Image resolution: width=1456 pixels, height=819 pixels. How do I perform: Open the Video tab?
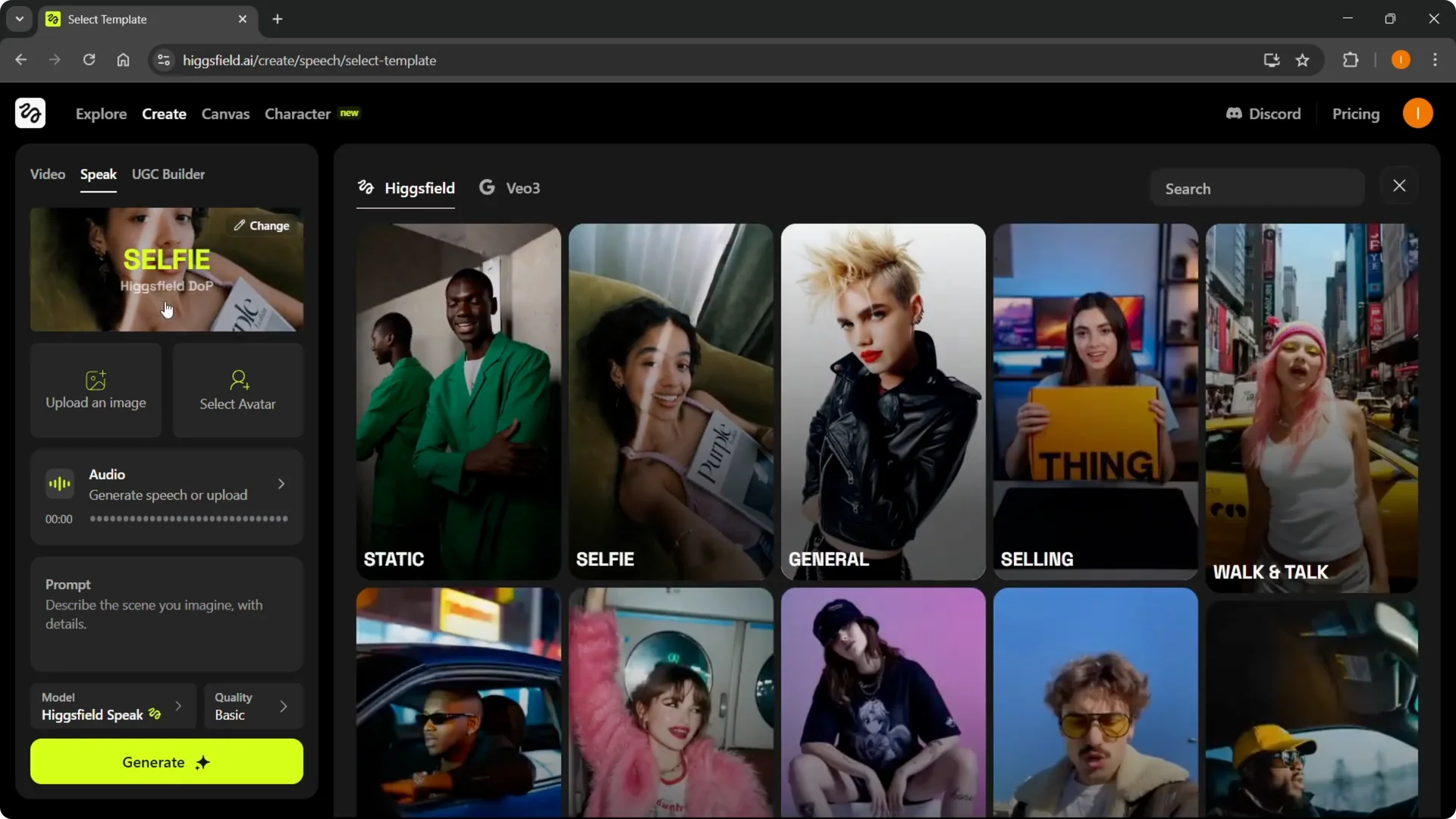47,174
